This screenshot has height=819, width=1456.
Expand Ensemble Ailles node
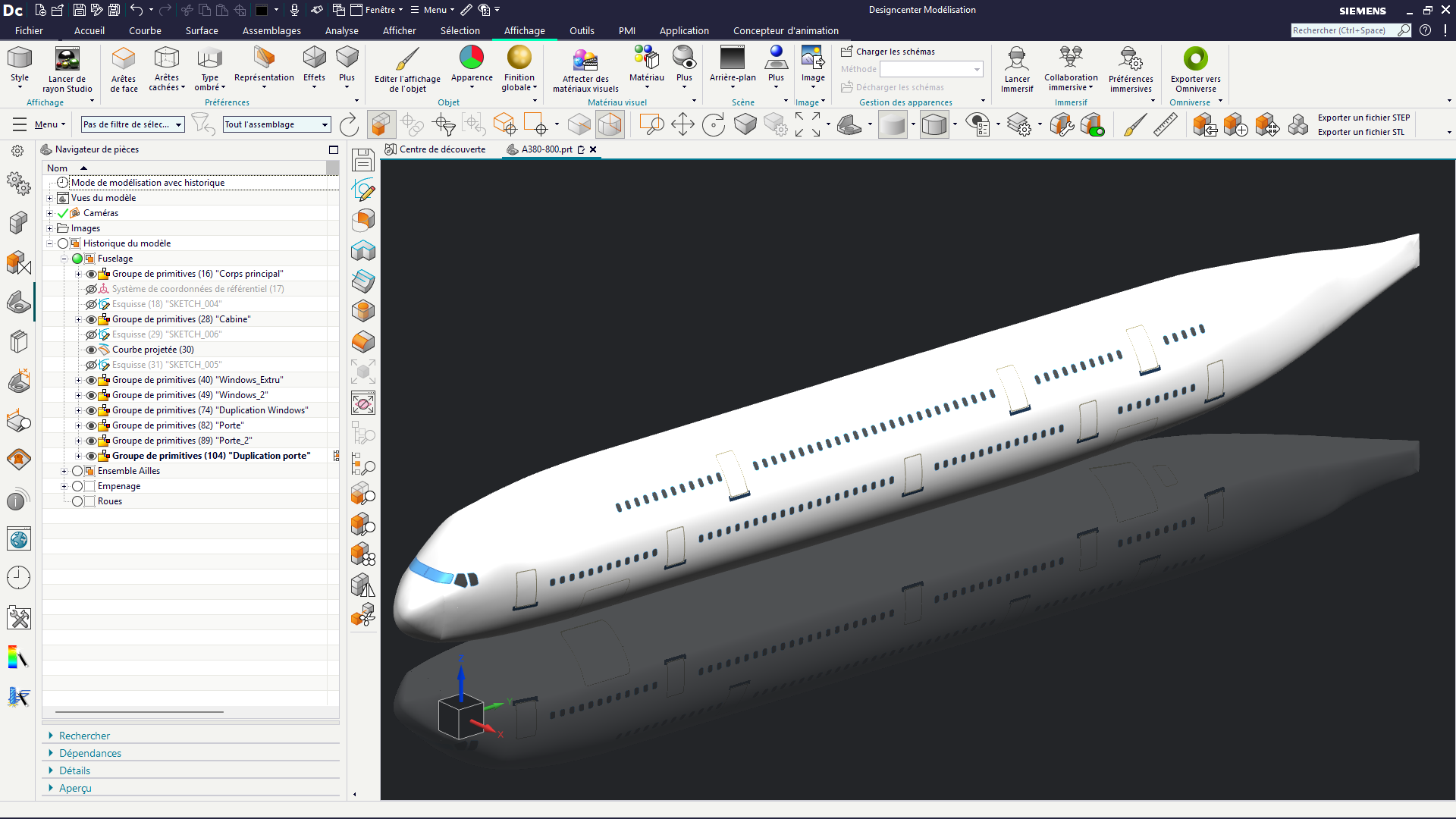64,471
